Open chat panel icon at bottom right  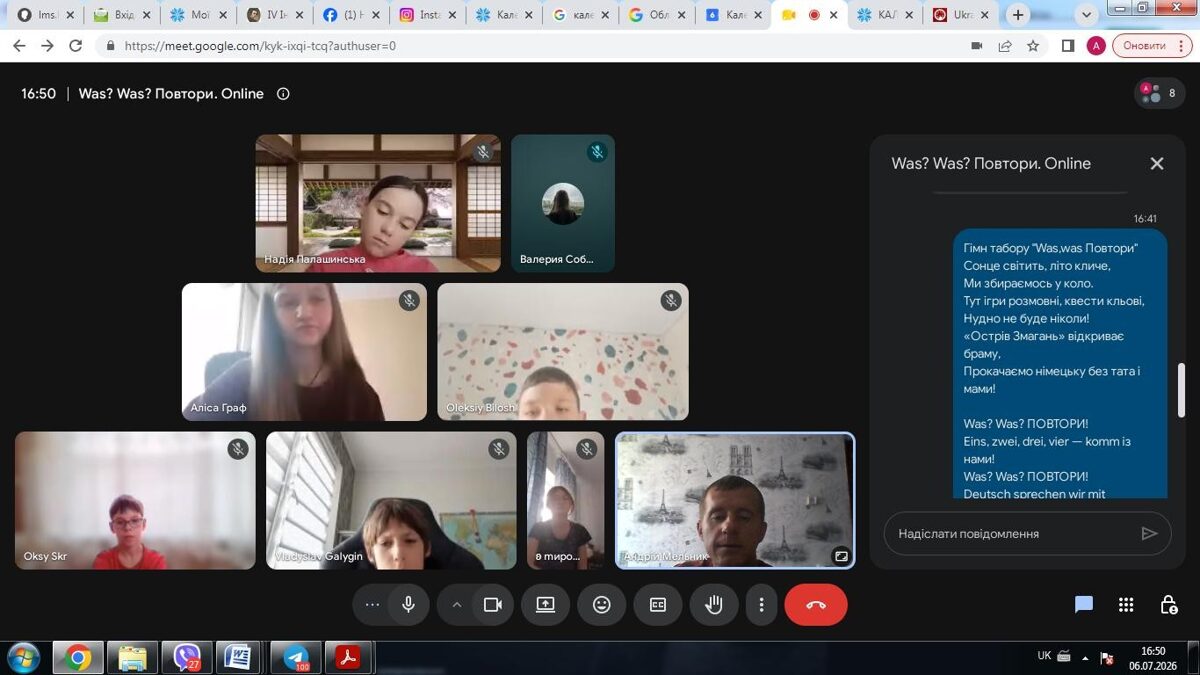tap(1084, 604)
